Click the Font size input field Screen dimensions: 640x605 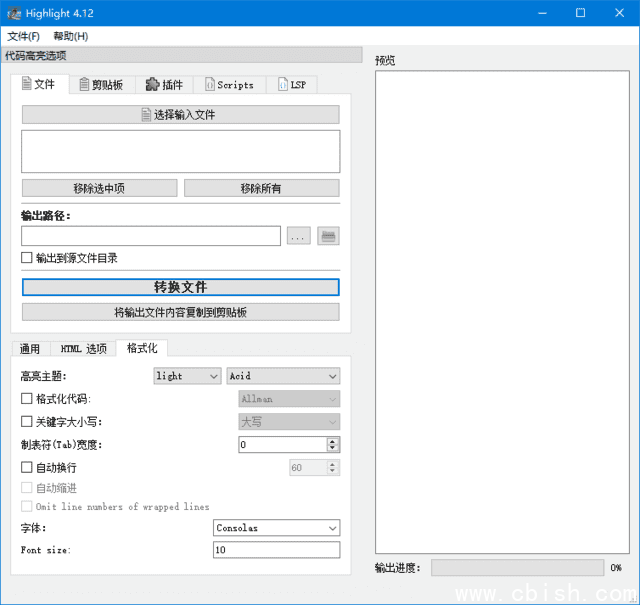click(276, 550)
